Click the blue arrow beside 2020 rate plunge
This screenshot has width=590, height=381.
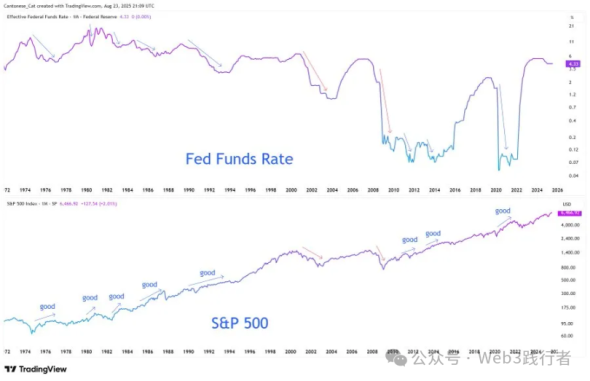(503, 117)
